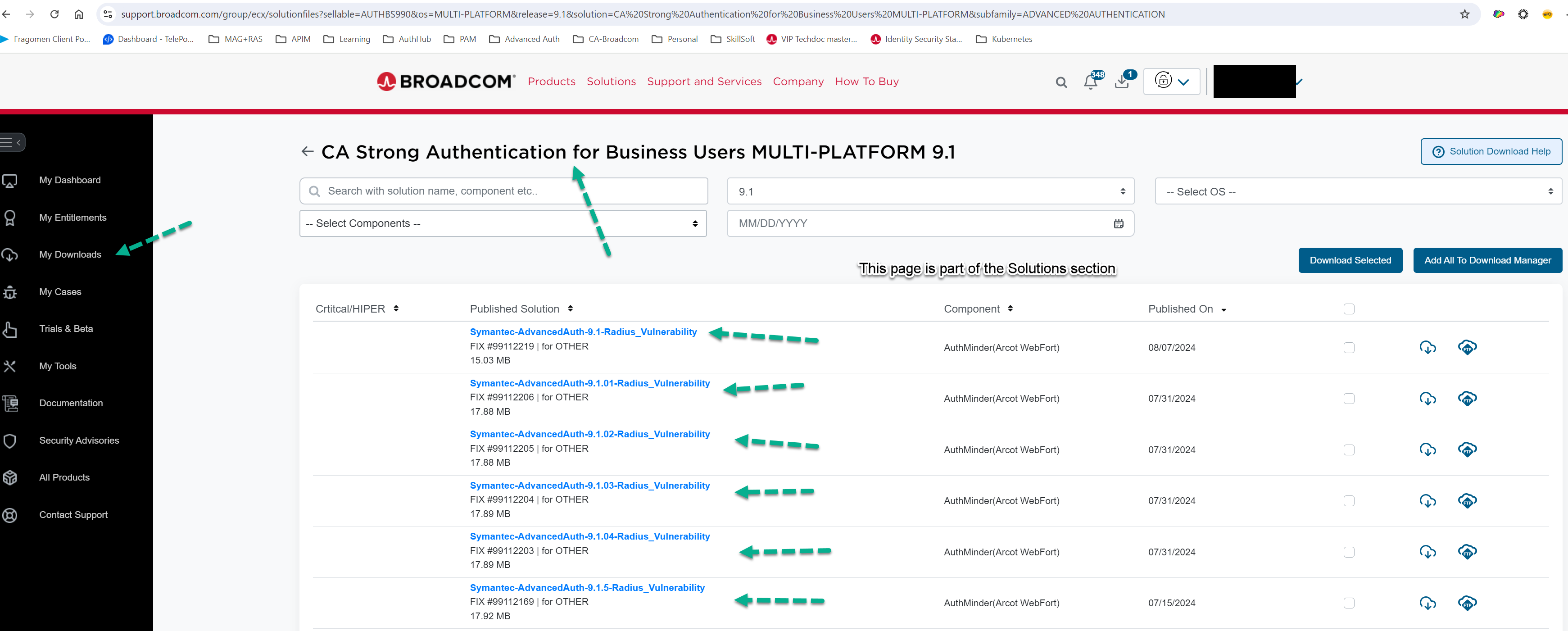Screen dimensions: 1568x631
Task: Select checkbox for 9.1.5-Radius_Vulnerability row
Action: (x=1349, y=603)
